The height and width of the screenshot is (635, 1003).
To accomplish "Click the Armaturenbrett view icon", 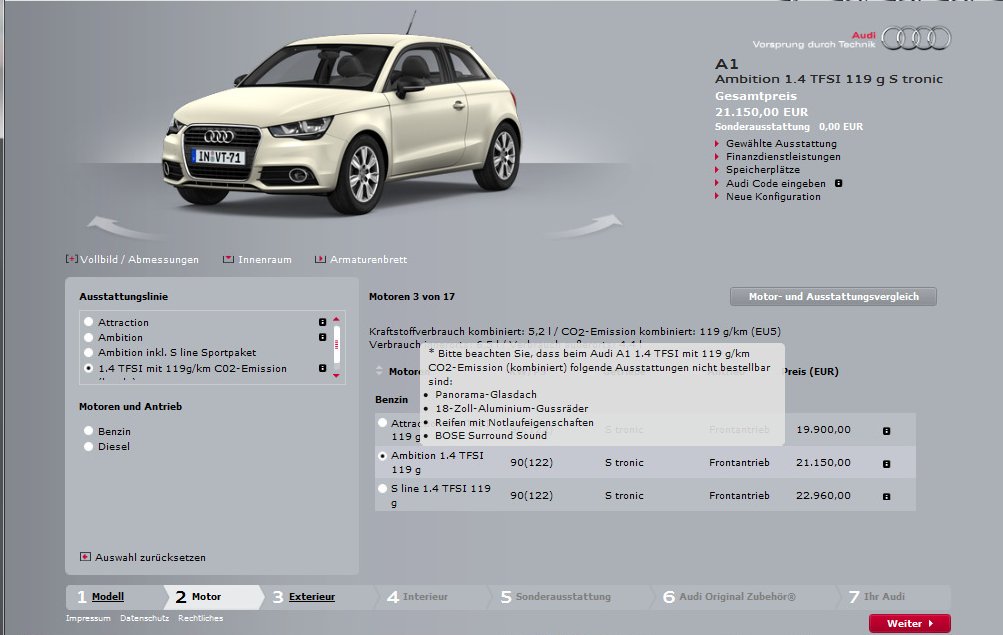I will (x=320, y=259).
